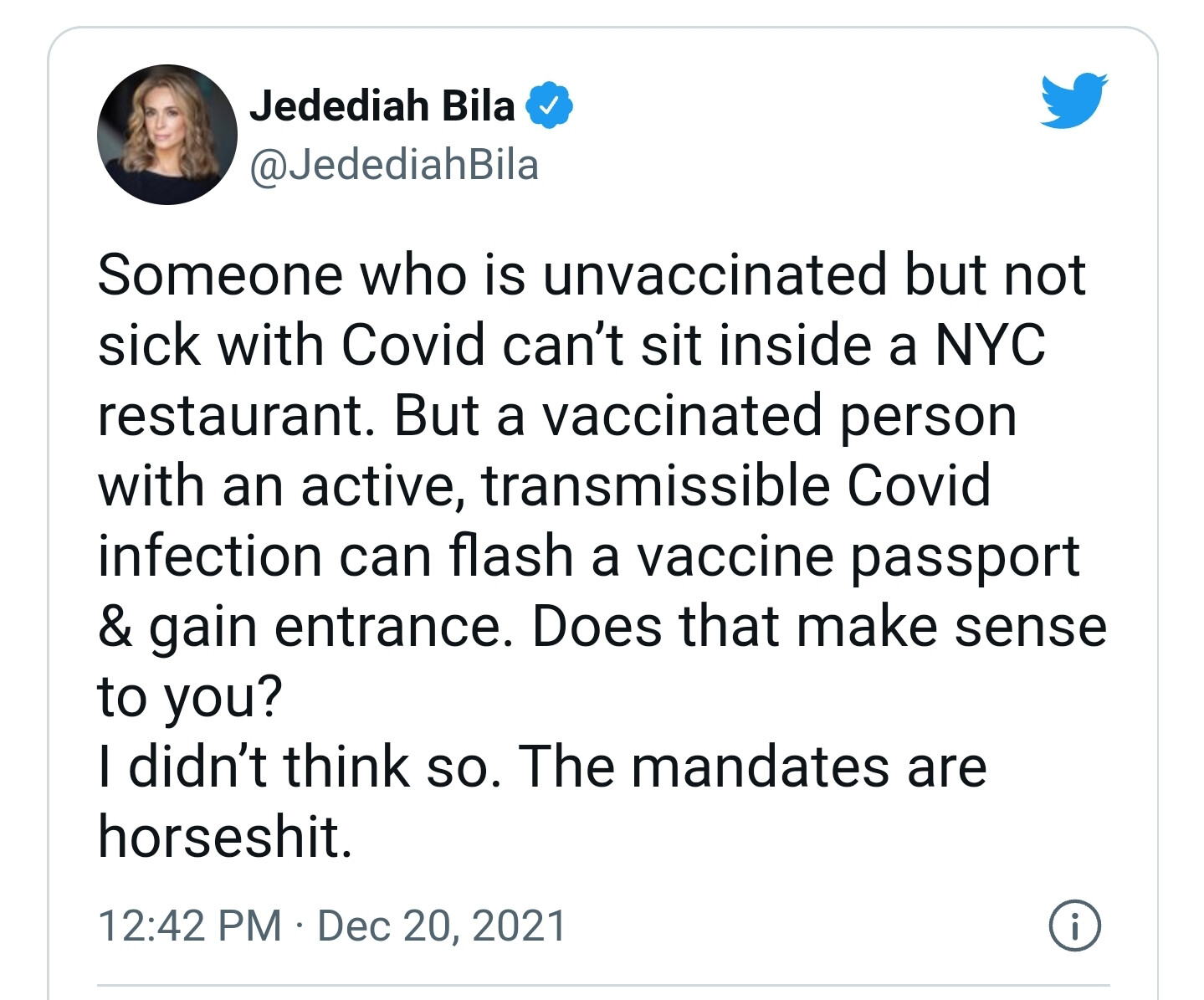Click the word 'horseshit.' in the tweet

[x=225, y=836]
